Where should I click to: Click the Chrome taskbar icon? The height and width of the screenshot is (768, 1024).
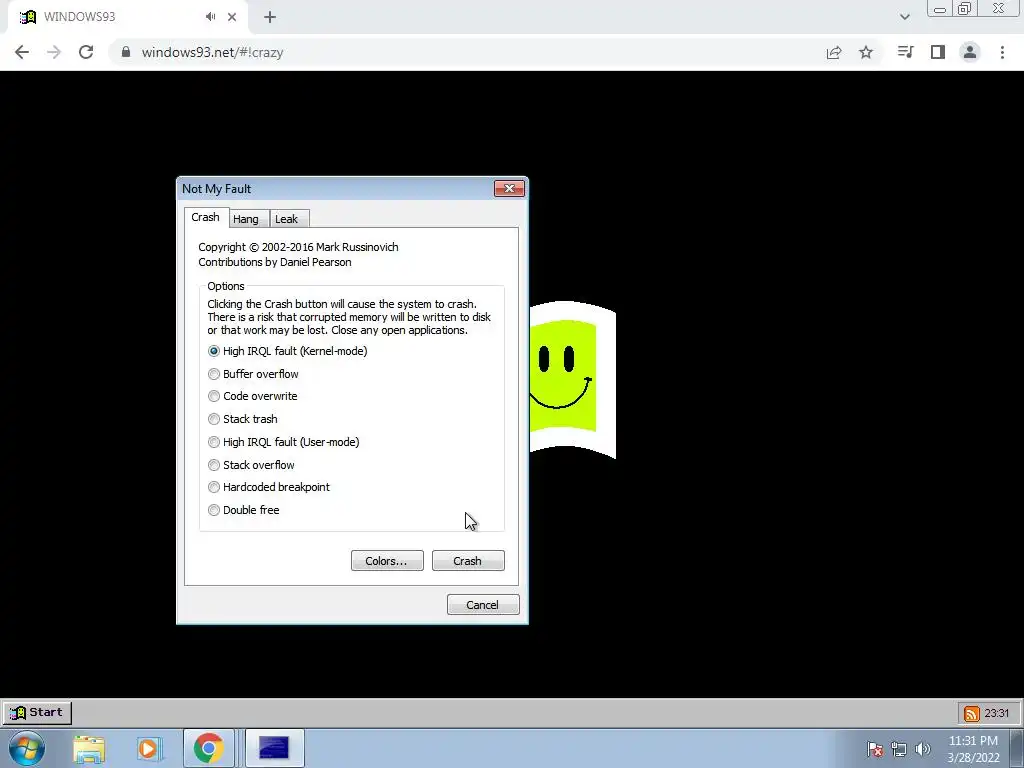point(208,748)
